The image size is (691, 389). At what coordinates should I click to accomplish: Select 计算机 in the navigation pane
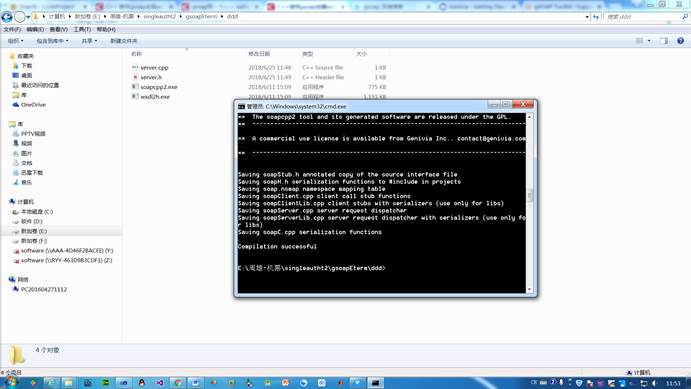pos(25,202)
